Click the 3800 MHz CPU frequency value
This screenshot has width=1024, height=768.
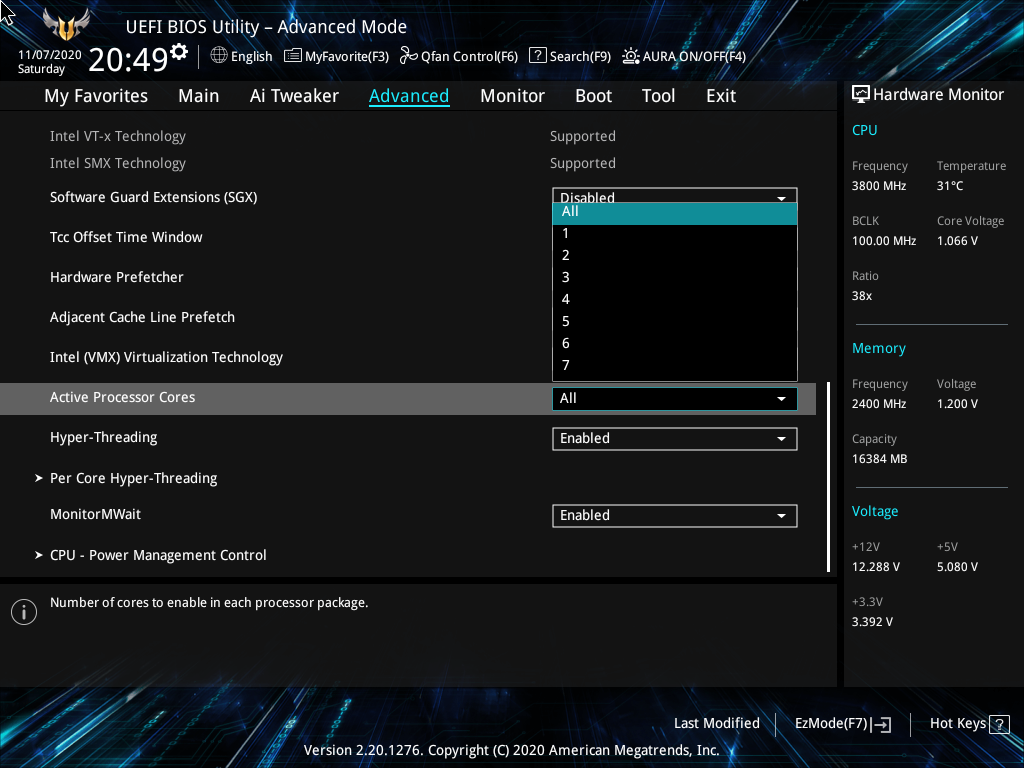tap(878, 186)
